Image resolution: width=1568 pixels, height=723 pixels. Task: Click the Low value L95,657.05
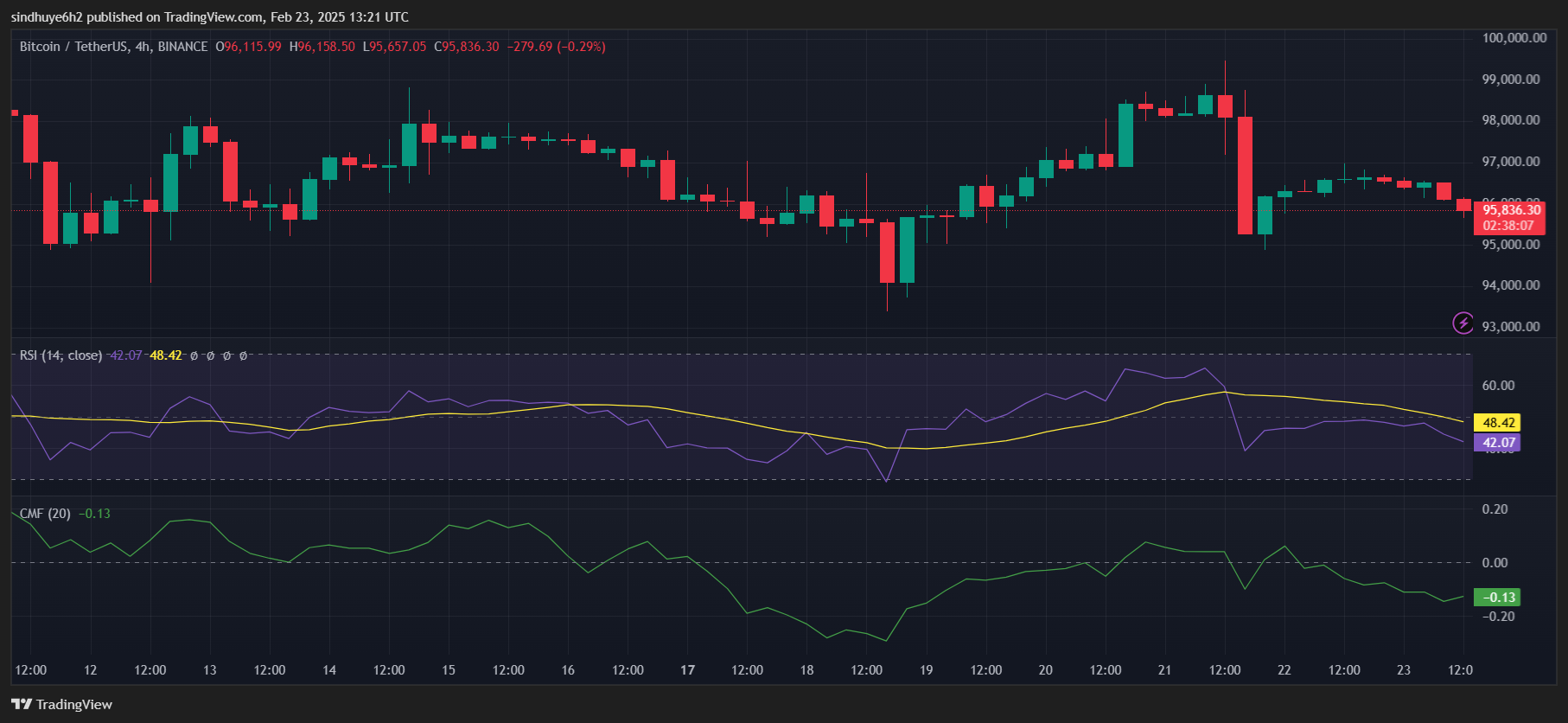(394, 47)
